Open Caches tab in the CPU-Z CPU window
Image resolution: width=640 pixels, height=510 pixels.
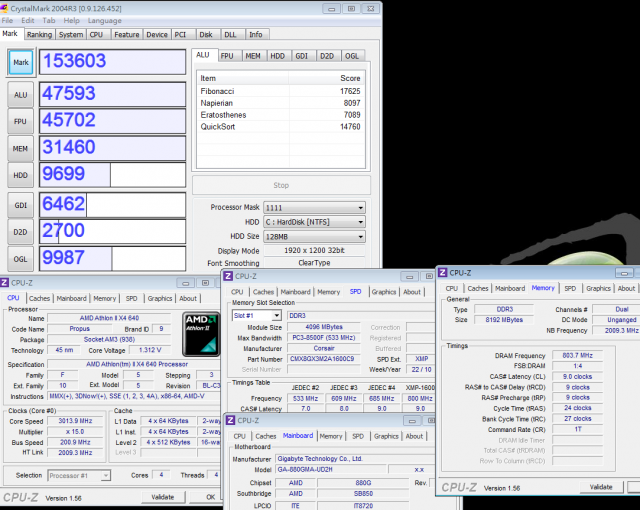[40, 299]
